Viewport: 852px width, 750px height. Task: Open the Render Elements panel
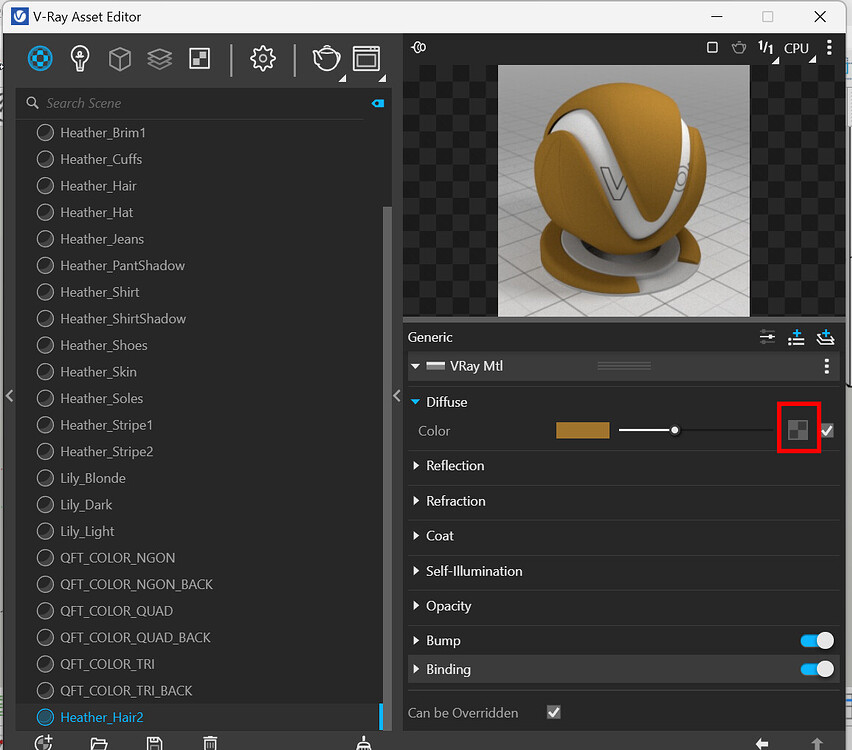click(x=199, y=58)
